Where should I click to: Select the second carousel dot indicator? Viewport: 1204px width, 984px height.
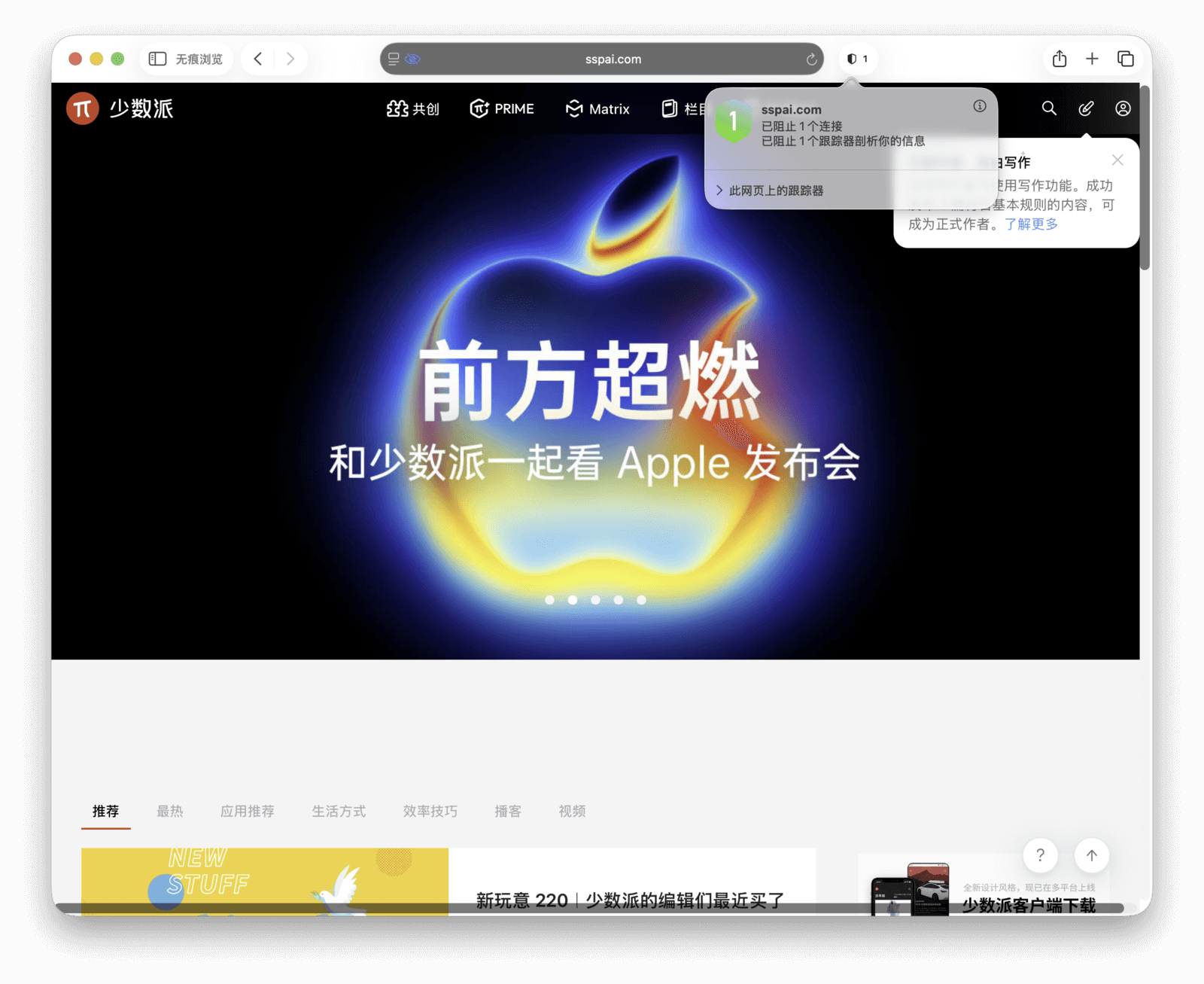point(573,600)
